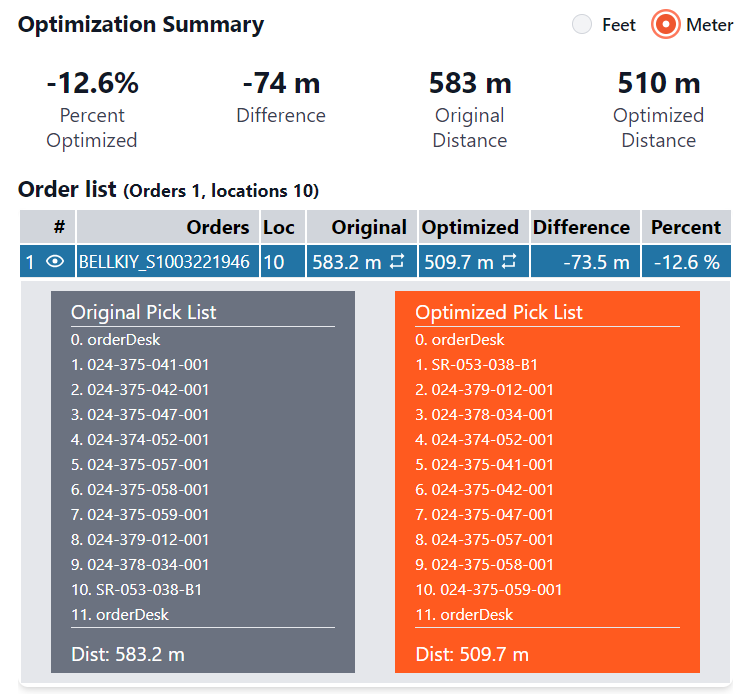Click the swap icon next to 509.7 m

click(509, 262)
